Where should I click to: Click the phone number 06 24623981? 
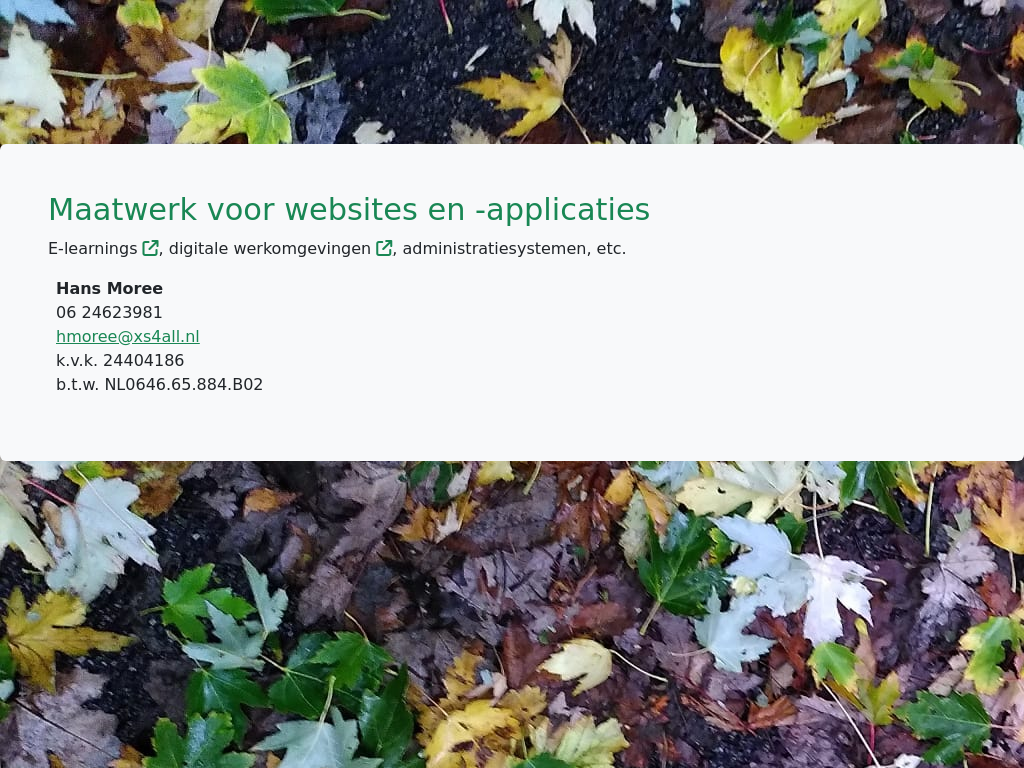point(109,312)
